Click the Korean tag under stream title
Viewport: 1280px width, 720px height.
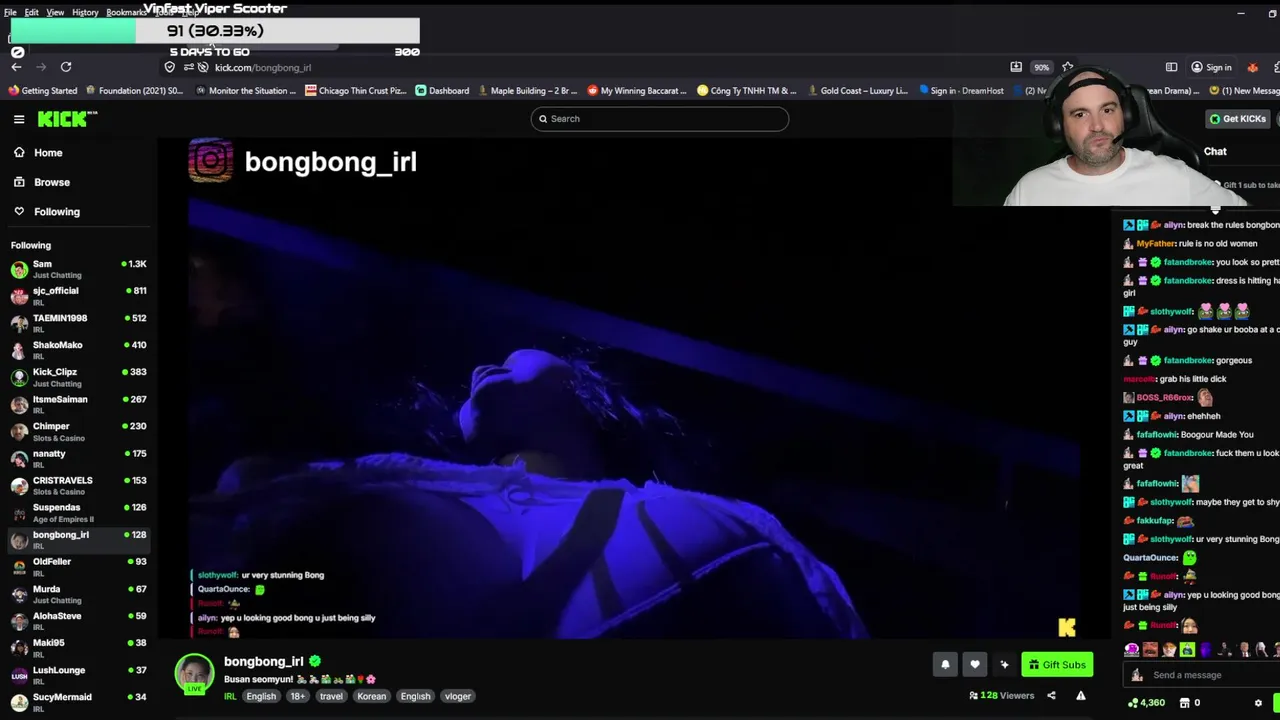click(x=372, y=696)
